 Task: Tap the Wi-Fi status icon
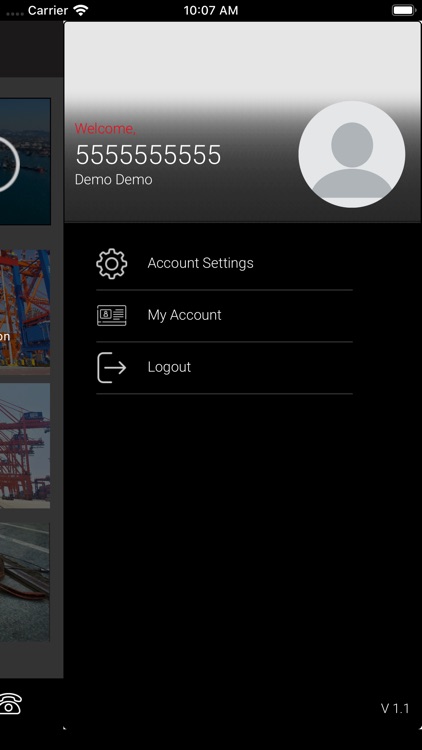click(81, 10)
